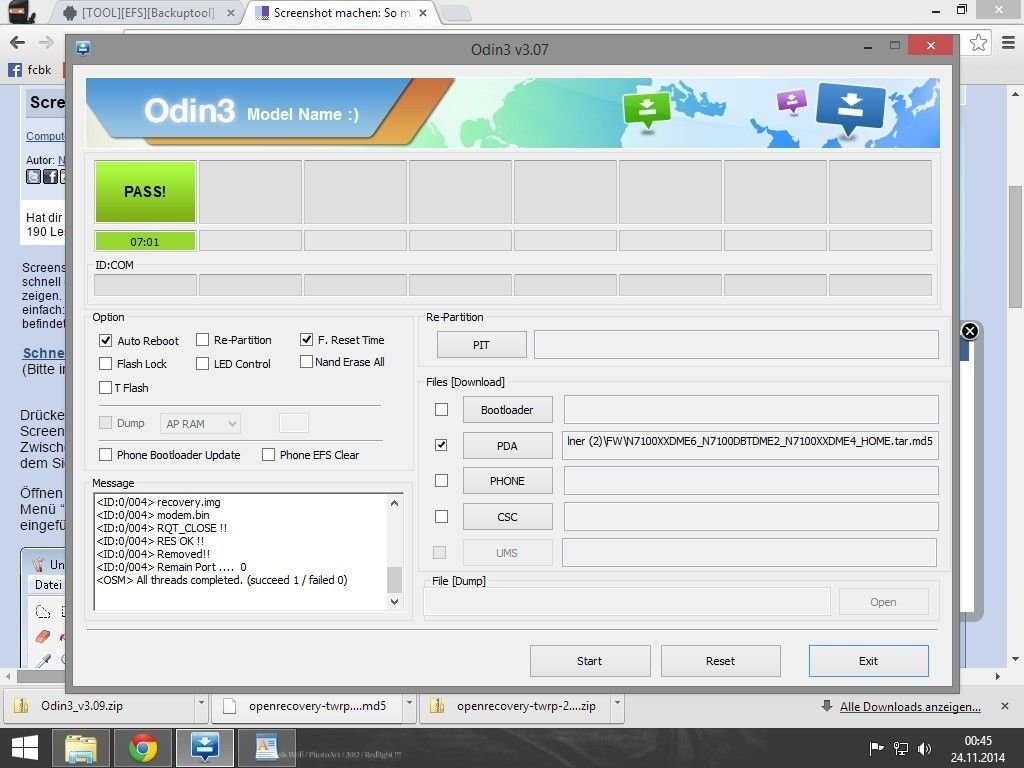
Task: Click the green download icon in banner
Action: pos(647,110)
